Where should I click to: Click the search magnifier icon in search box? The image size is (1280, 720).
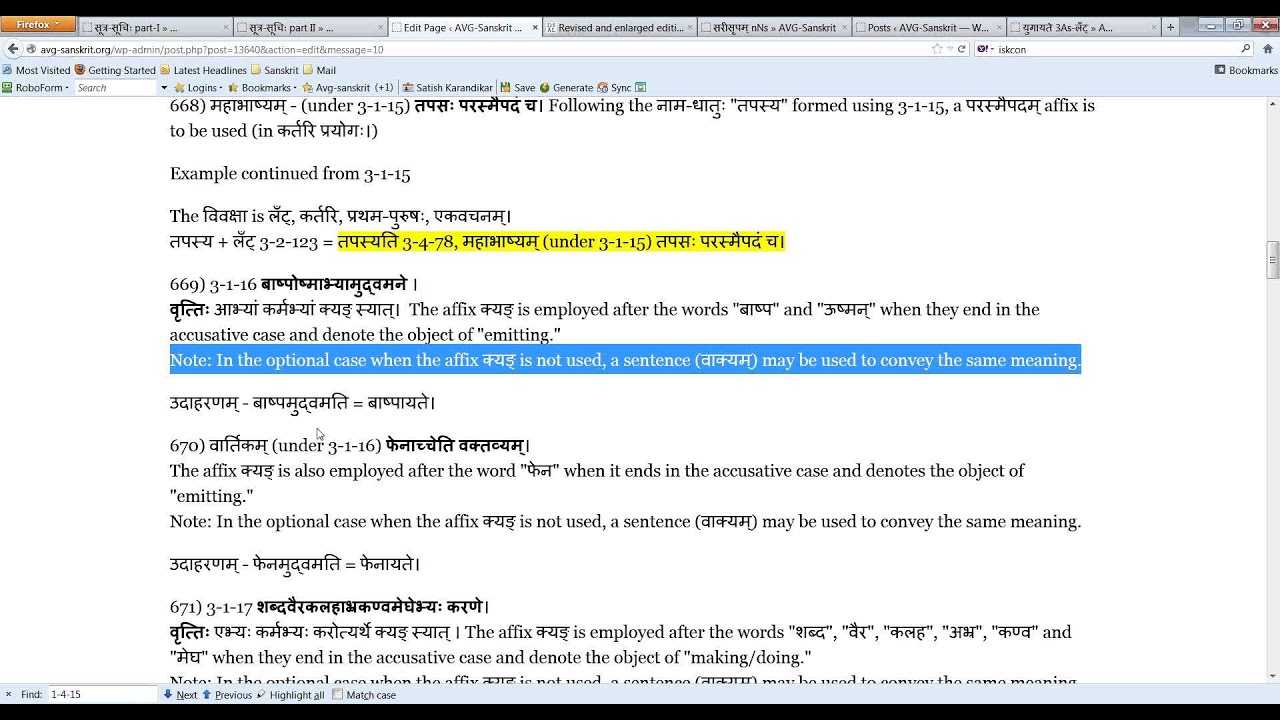coord(1245,48)
